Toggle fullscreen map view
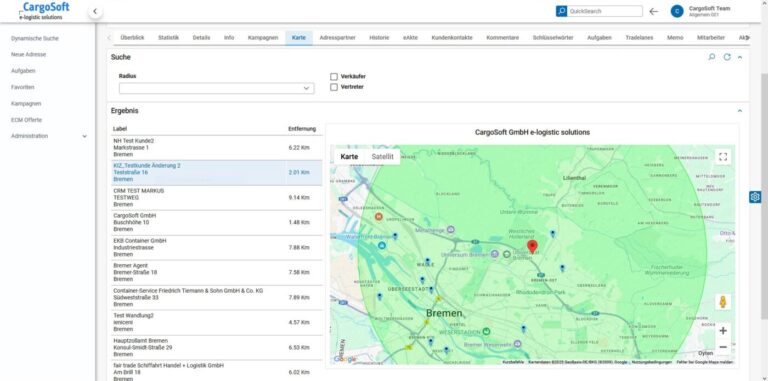Viewport: 768px width, 381px height. [723, 157]
